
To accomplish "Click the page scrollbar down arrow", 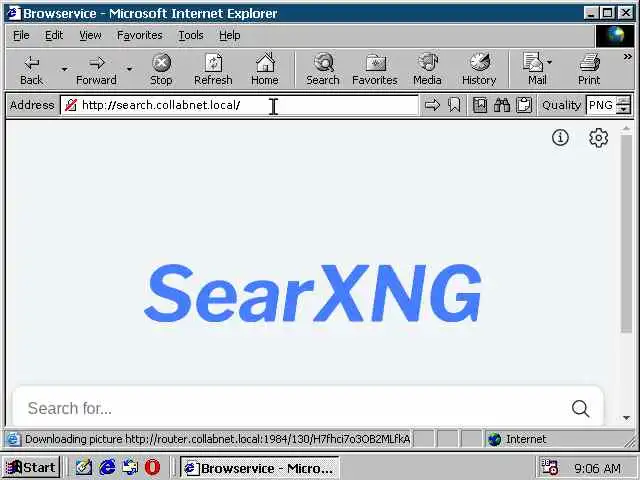I will click(626, 418).
